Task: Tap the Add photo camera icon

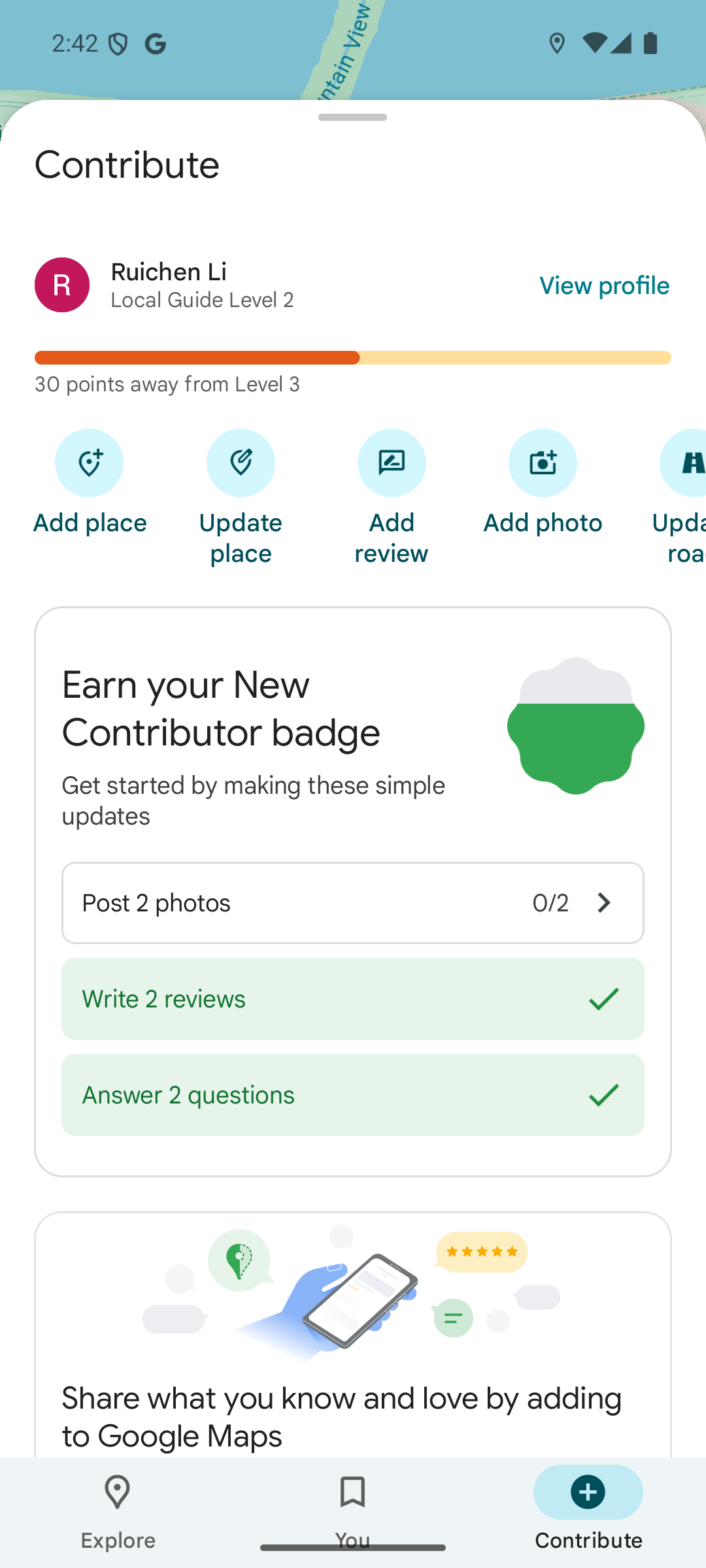Action: [x=543, y=463]
